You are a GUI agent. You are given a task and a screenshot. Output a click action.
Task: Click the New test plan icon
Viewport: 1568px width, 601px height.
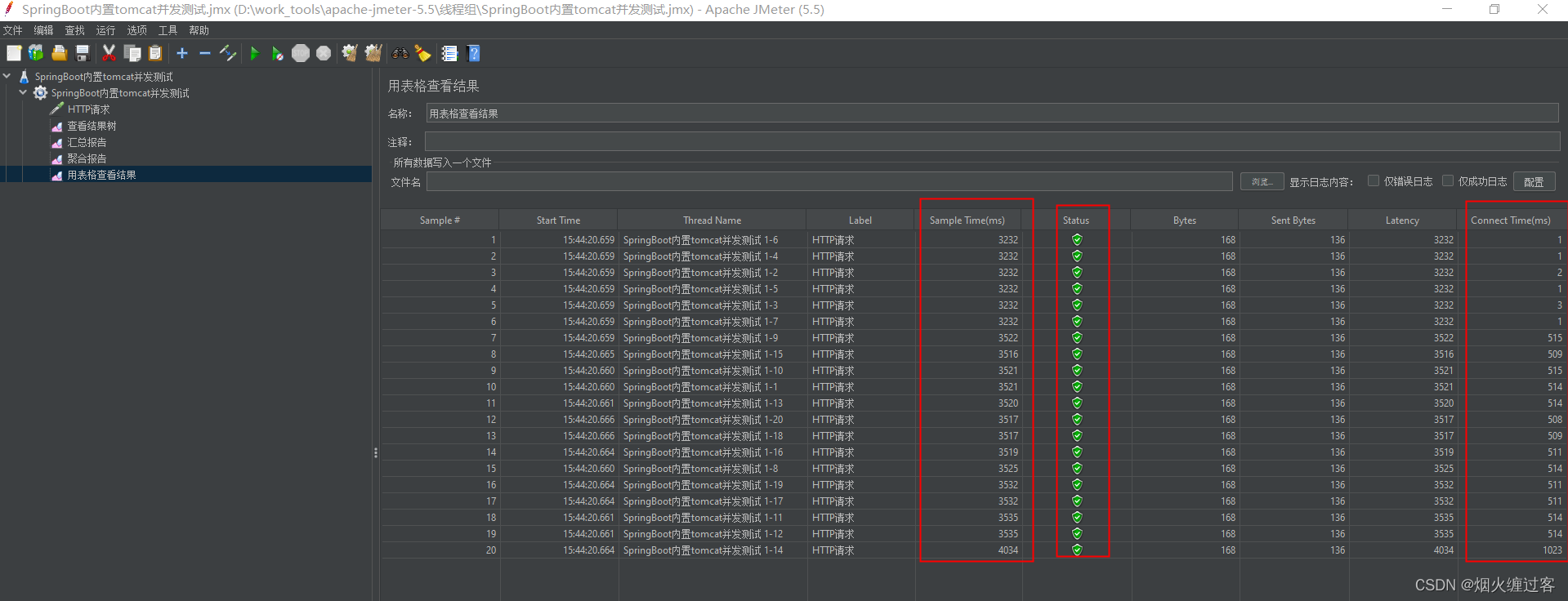pyautogui.click(x=14, y=53)
